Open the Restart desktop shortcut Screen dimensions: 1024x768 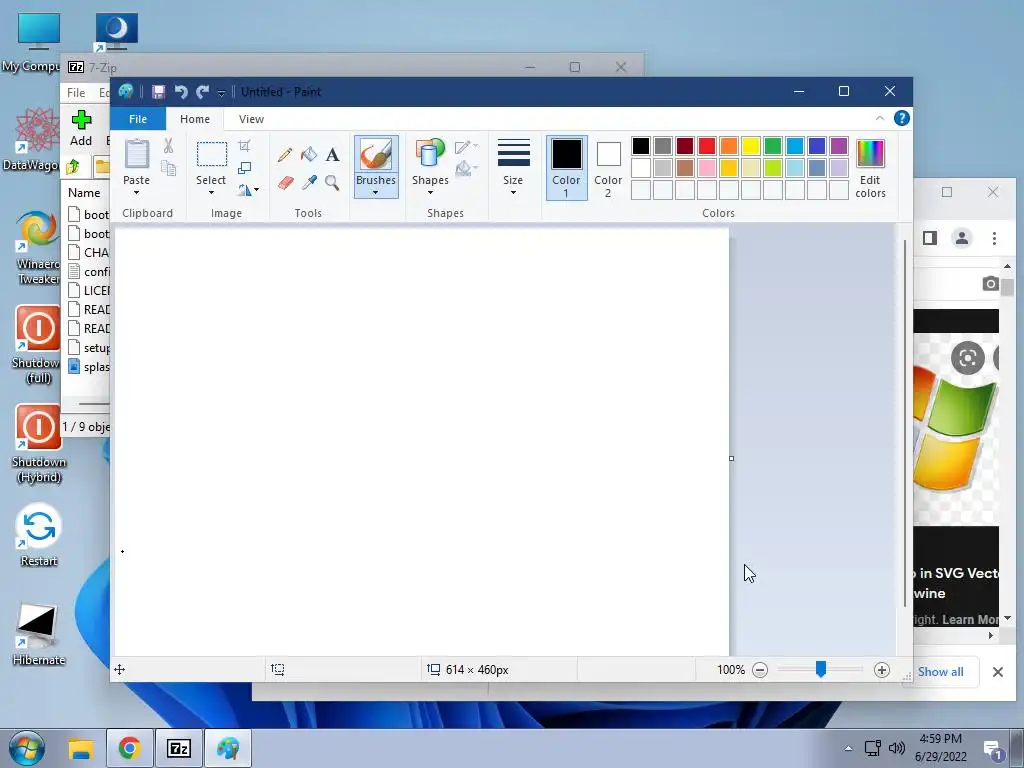[x=39, y=536]
